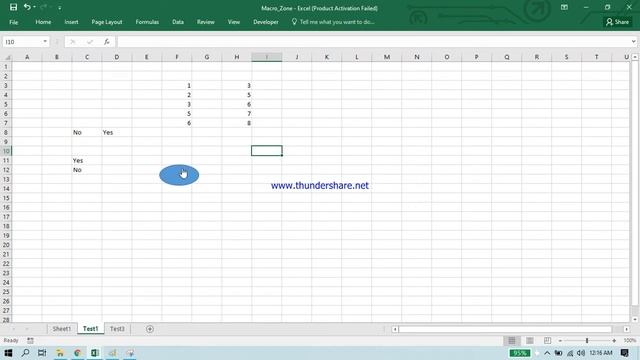Click the zoom slider handle
Image resolution: width=640 pixels, height=360 pixels.
point(587,340)
